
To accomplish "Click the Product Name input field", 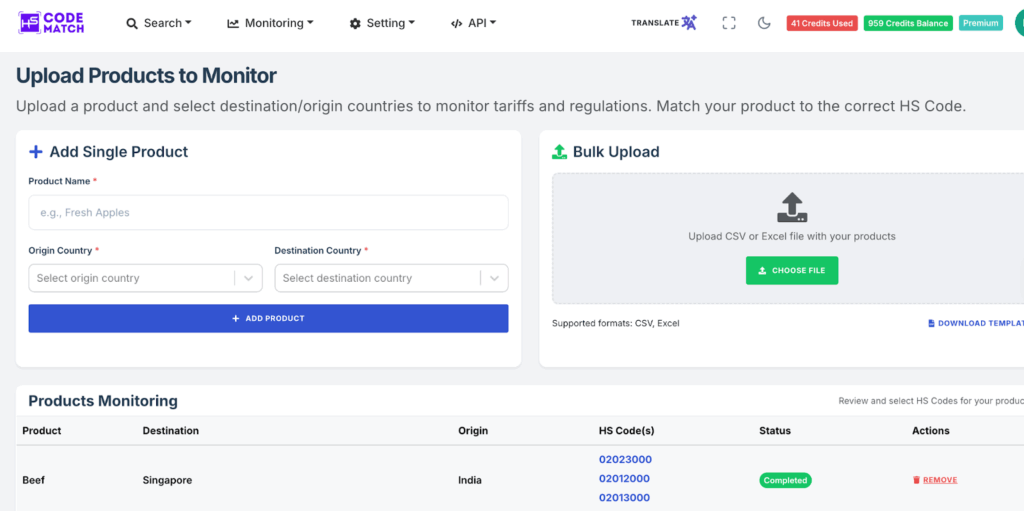I will click(x=268, y=212).
